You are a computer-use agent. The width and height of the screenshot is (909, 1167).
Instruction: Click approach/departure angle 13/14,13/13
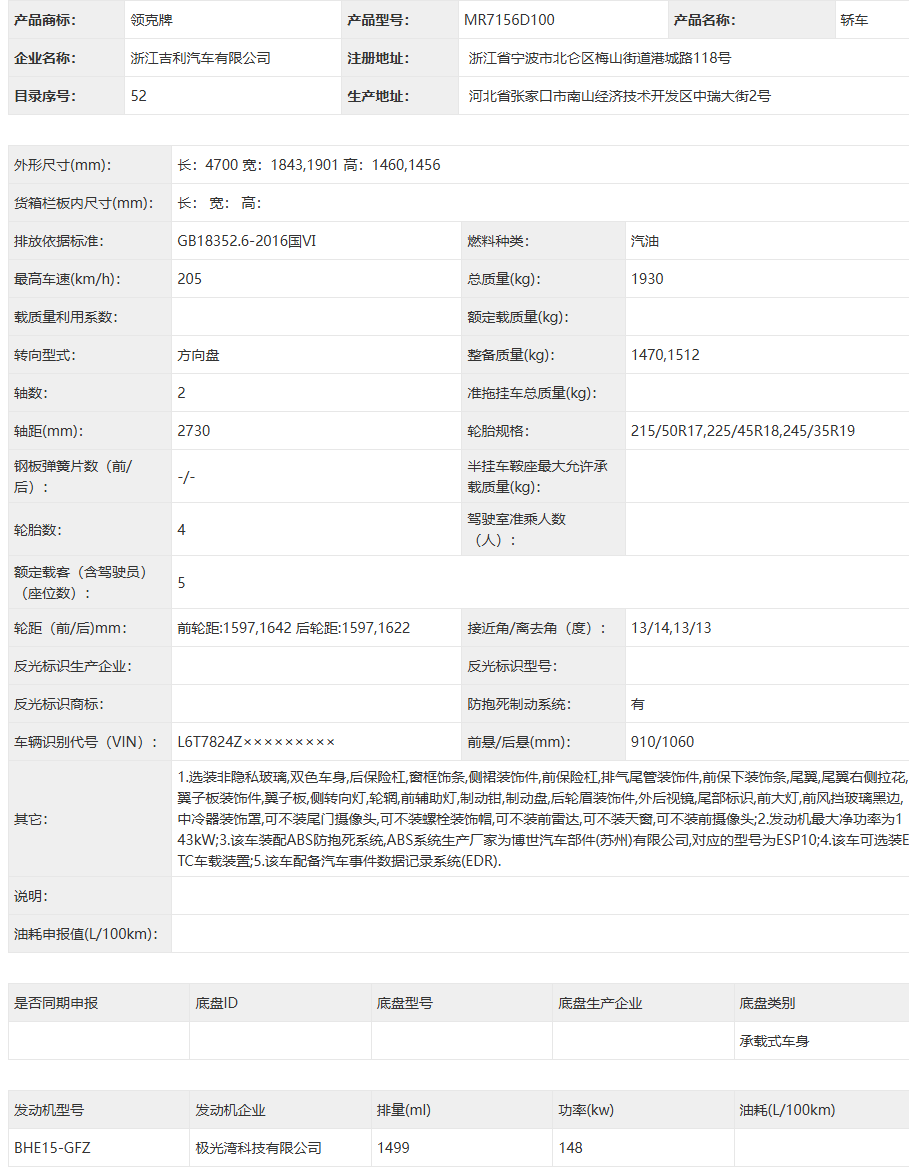coord(671,628)
